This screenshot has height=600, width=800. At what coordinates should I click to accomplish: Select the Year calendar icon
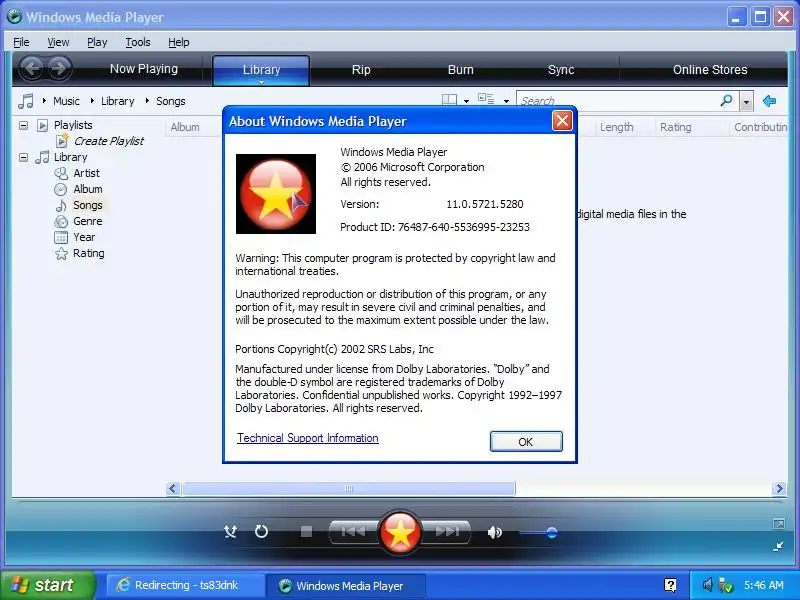tap(61, 237)
